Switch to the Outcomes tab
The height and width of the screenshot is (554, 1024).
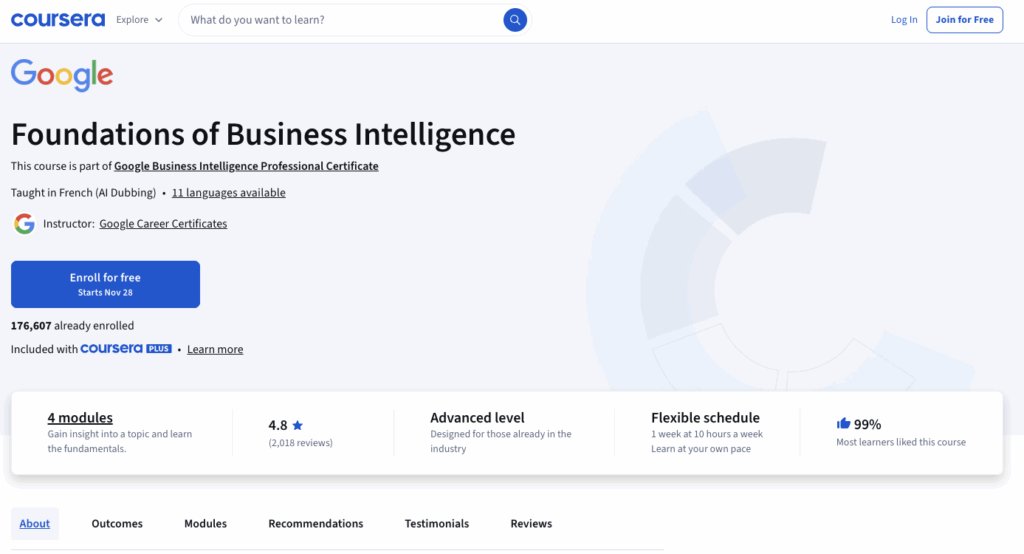click(117, 523)
